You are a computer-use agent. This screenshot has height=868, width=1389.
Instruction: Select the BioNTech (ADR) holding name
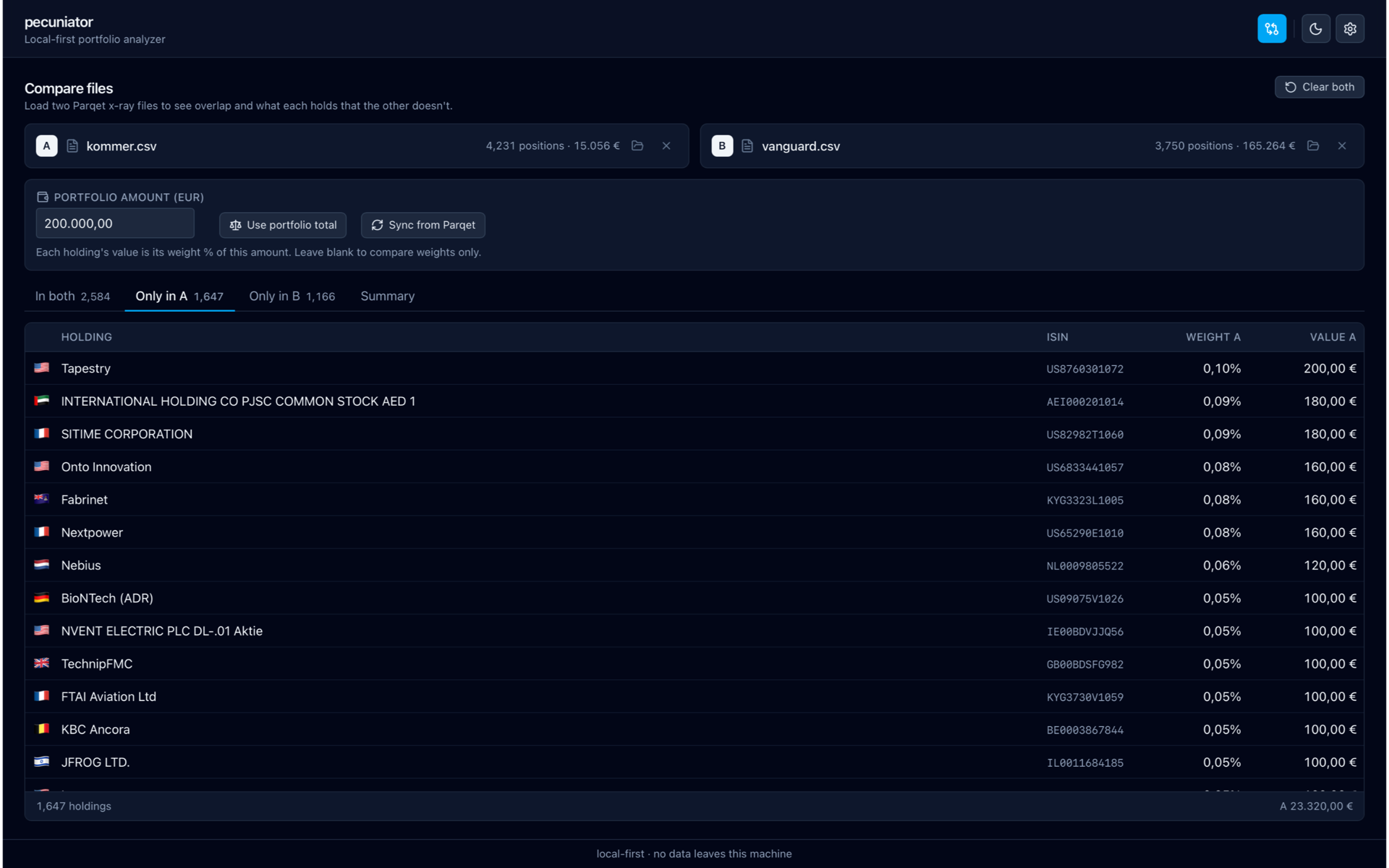coord(107,598)
